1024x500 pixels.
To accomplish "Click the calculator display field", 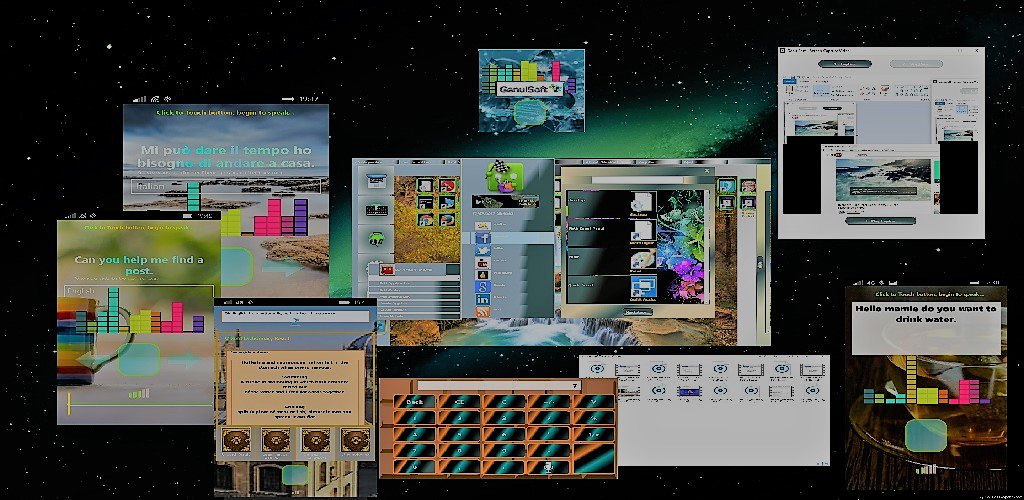I will coord(500,386).
